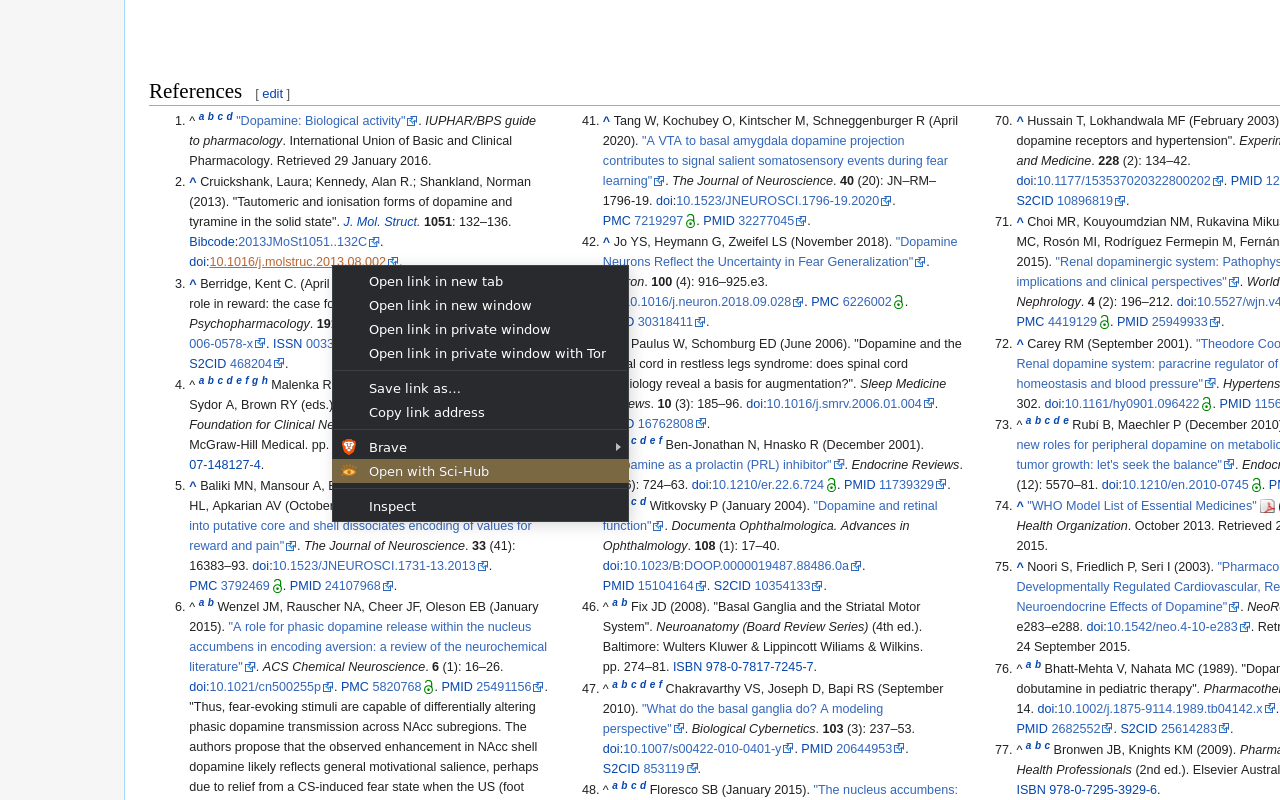Click PDF icon after WHO Model List
This screenshot has height=800, width=1280.
coord(1267,506)
